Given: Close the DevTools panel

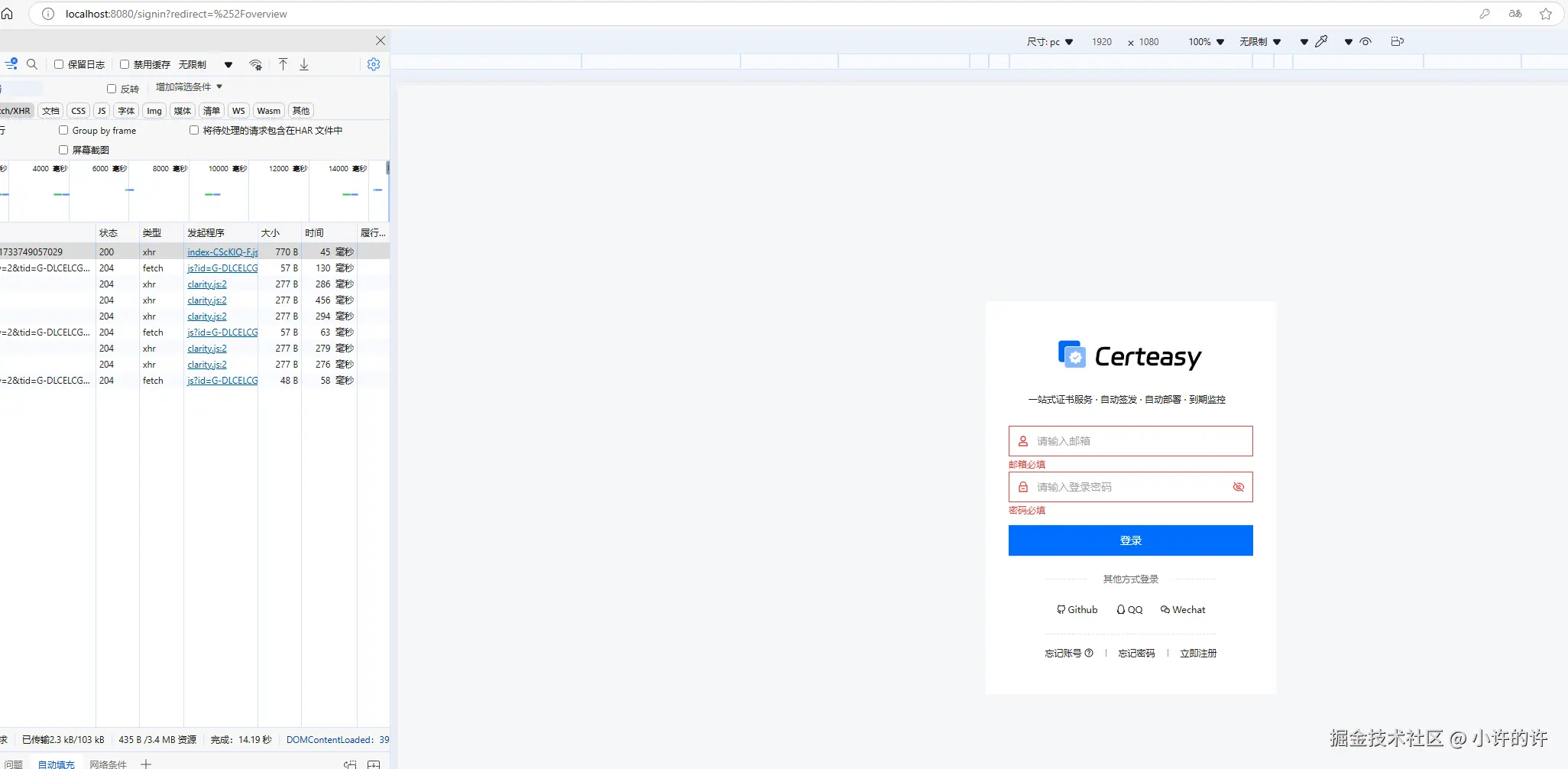Looking at the screenshot, I should pyautogui.click(x=381, y=41).
